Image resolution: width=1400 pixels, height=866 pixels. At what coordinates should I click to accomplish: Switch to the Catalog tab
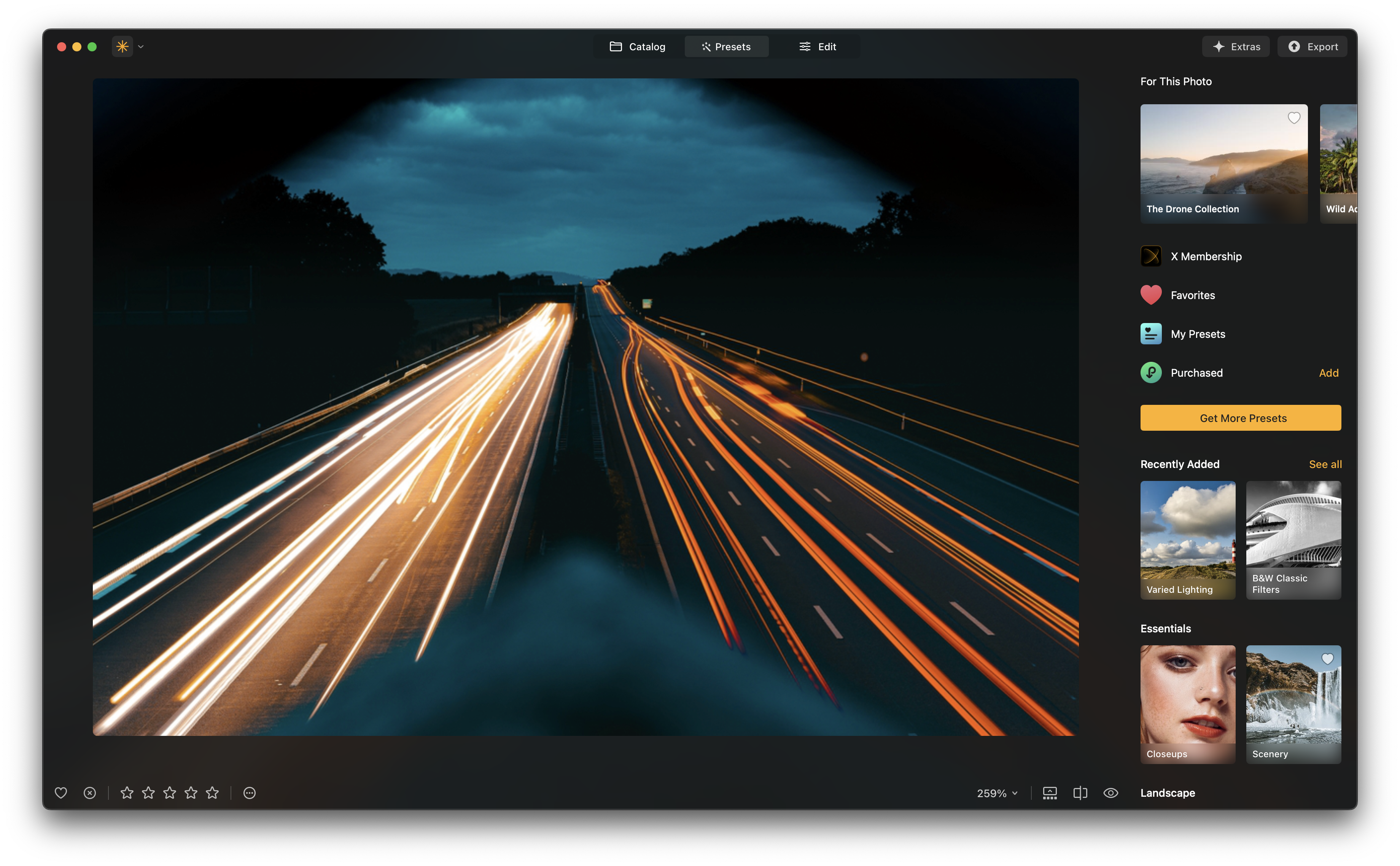point(637,46)
